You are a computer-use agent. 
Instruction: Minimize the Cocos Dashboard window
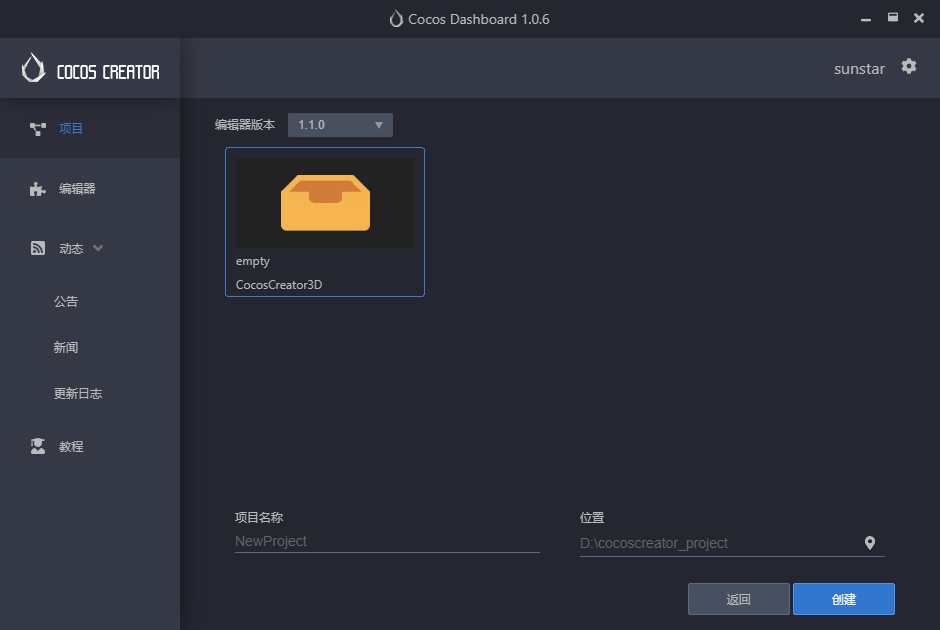tap(866, 19)
